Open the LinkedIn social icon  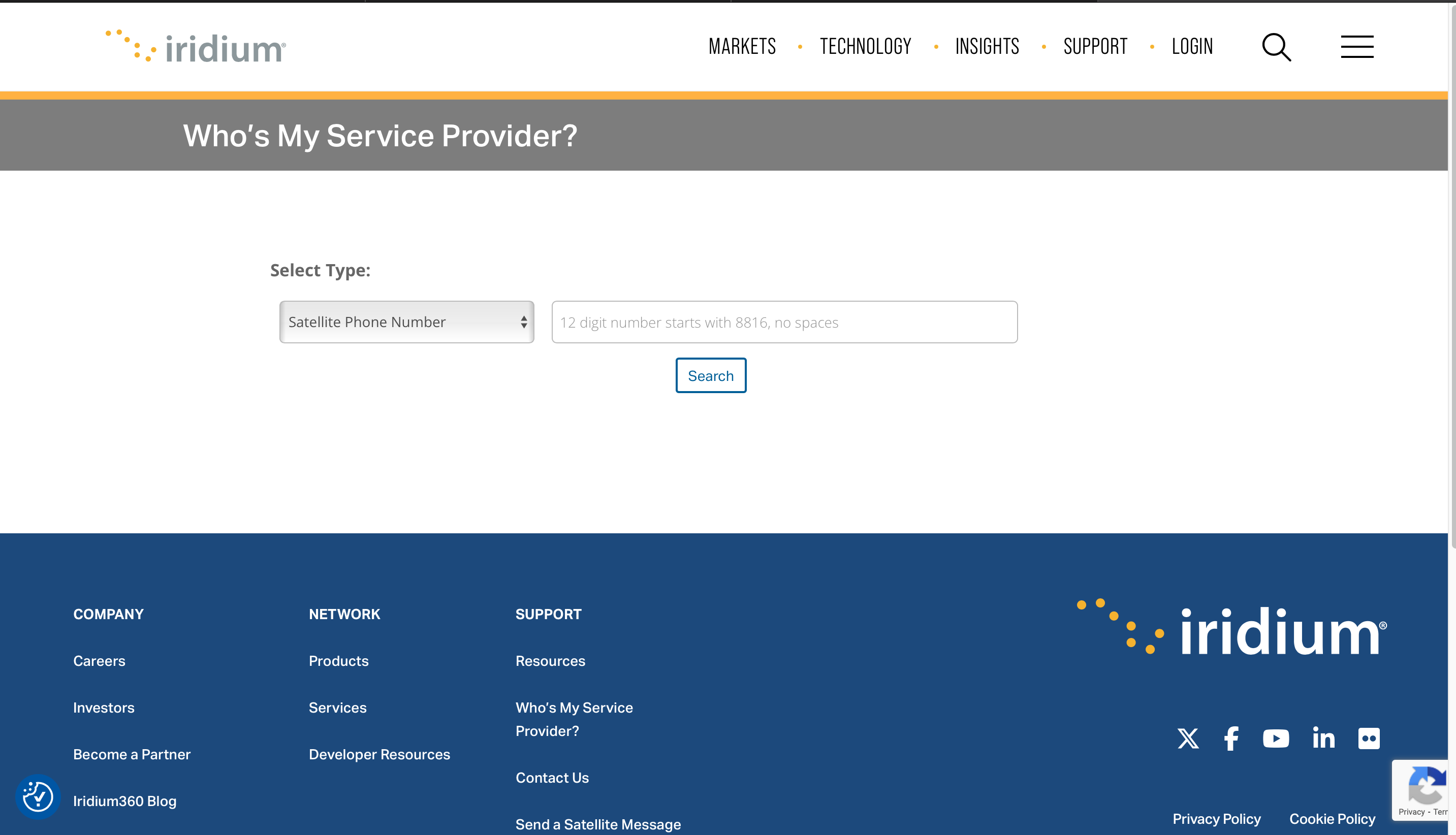click(x=1323, y=738)
